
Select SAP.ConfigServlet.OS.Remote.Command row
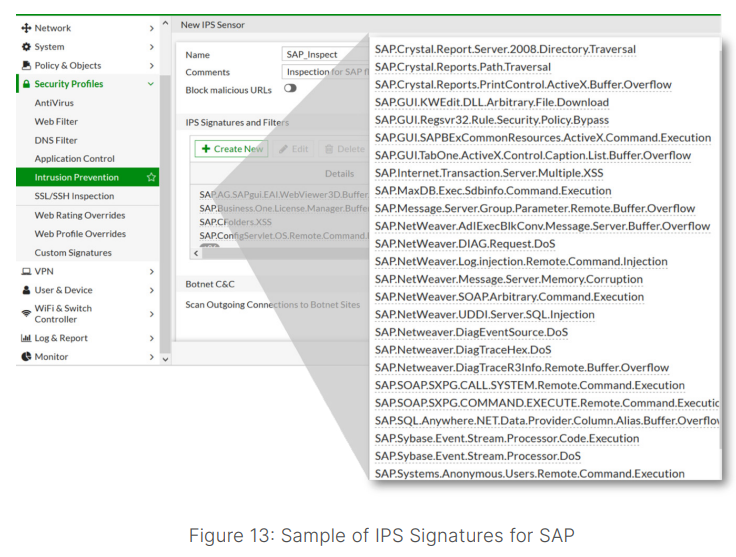pos(284,236)
